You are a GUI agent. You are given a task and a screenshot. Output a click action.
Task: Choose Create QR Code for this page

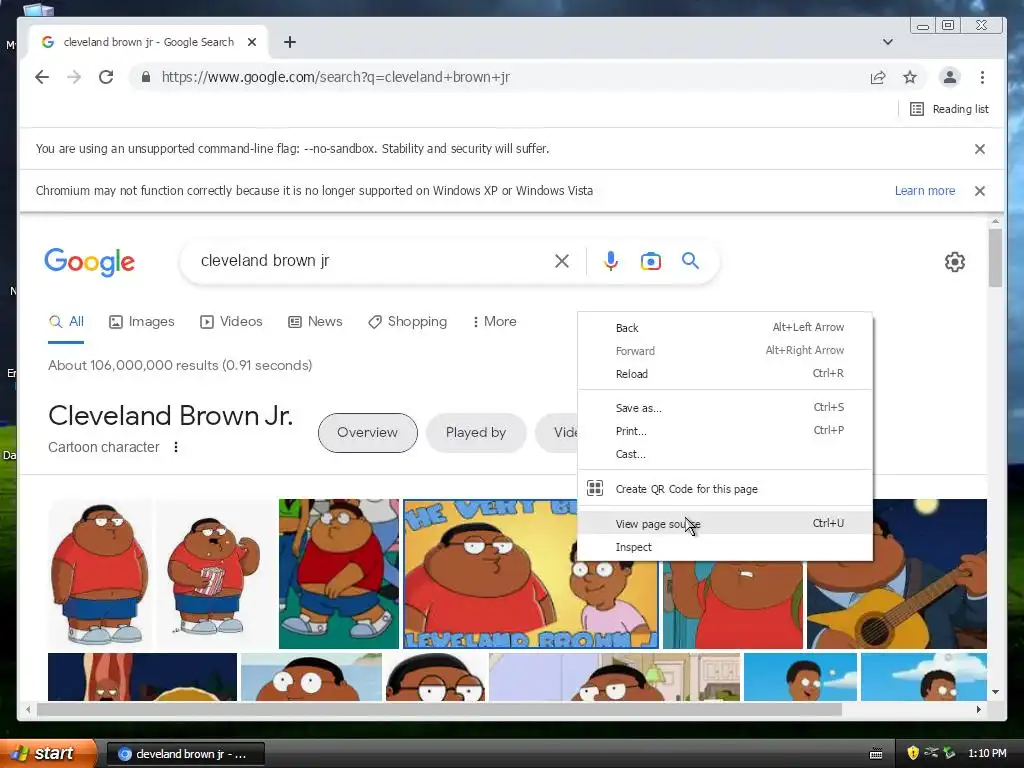pyautogui.click(x=725, y=488)
